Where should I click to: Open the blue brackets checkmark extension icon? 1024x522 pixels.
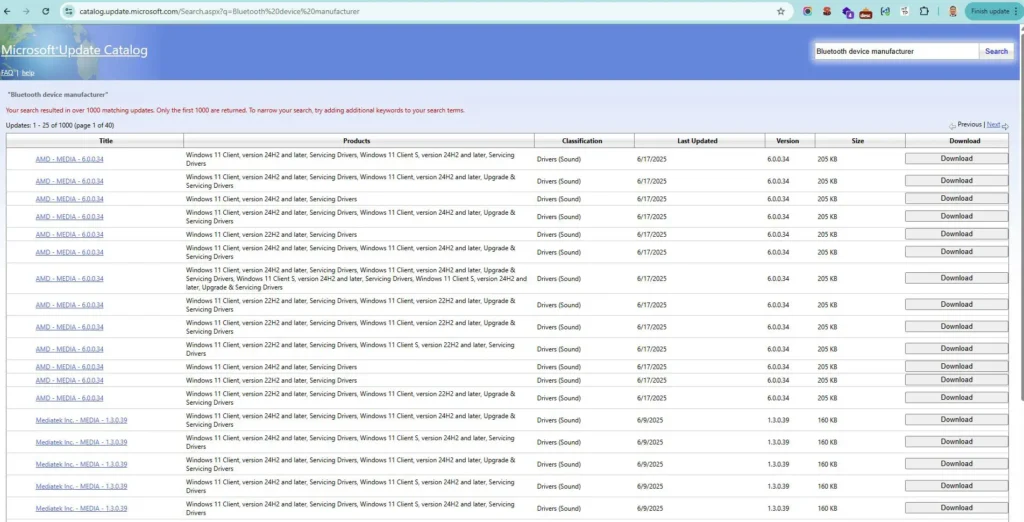click(x=886, y=11)
